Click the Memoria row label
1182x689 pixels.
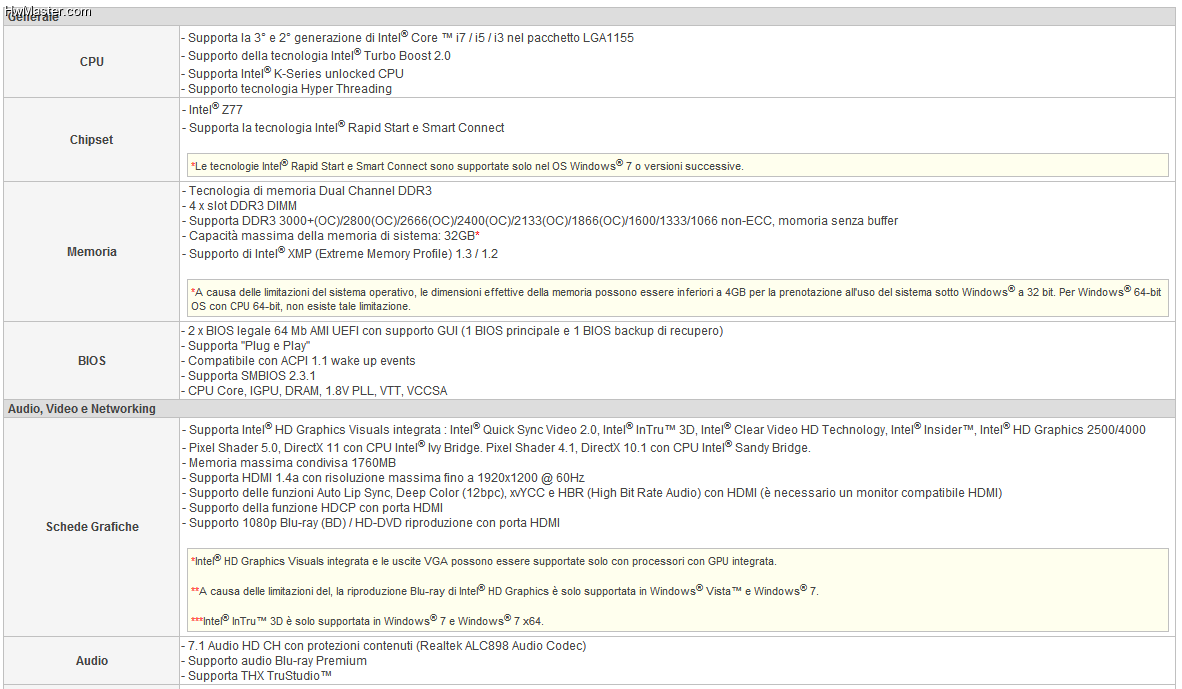(91, 252)
